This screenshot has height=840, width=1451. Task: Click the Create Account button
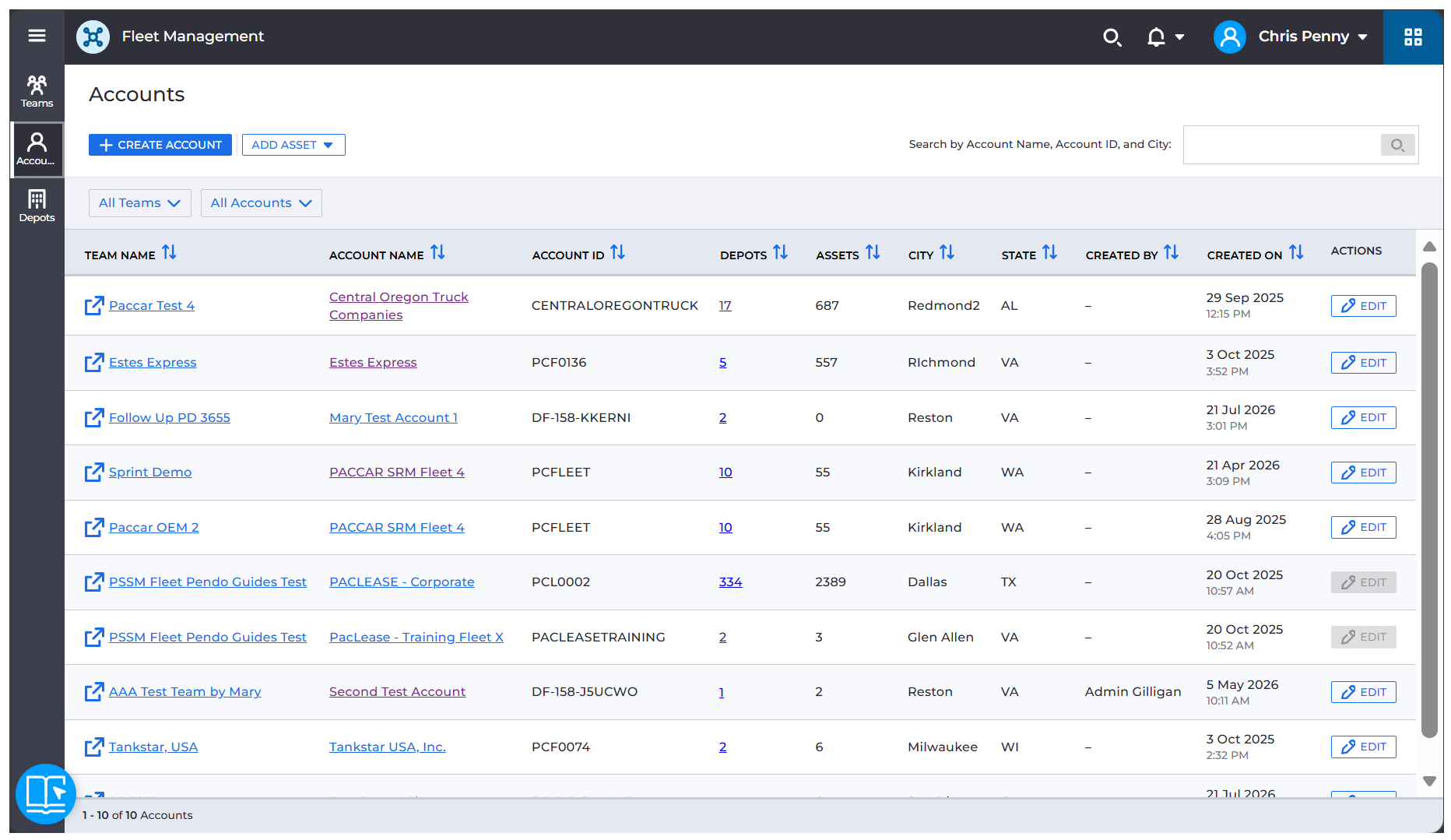click(x=160, y=145)
